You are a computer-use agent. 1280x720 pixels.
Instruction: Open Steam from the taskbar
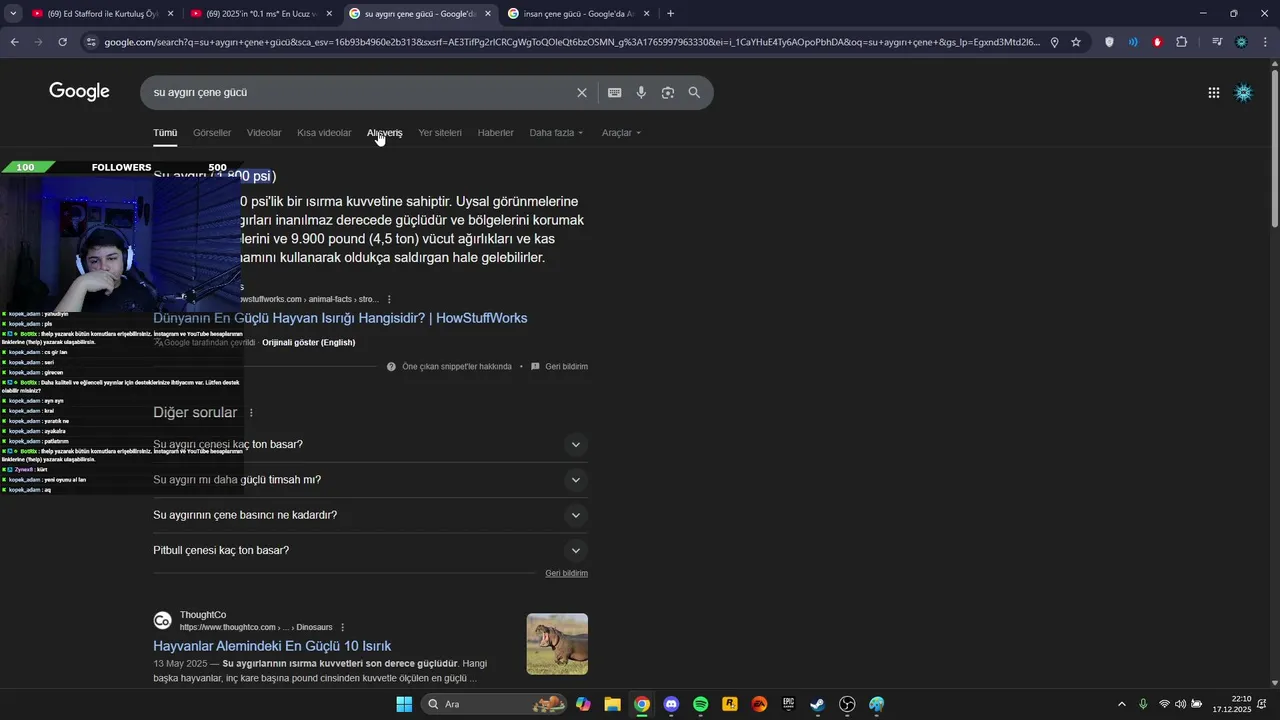pyautogui.click(x=818, y=704)
